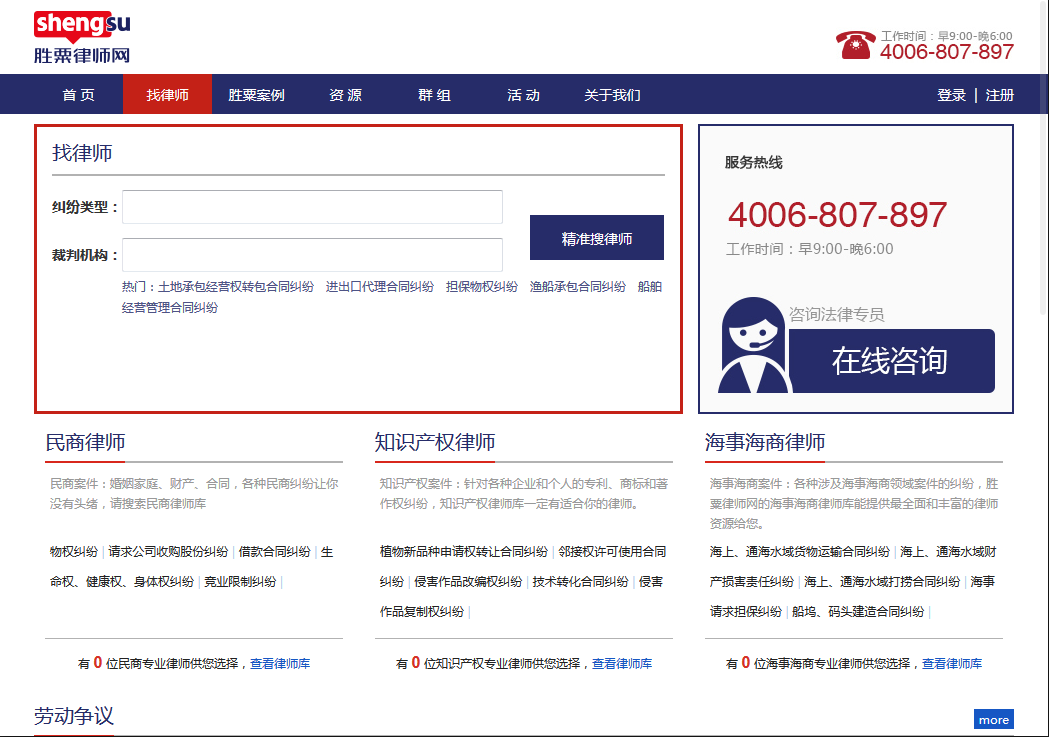1049x737 pixels.
Task: Click 查看律师库 under 知识产权专业律师
Action: (x=622, y=663)
